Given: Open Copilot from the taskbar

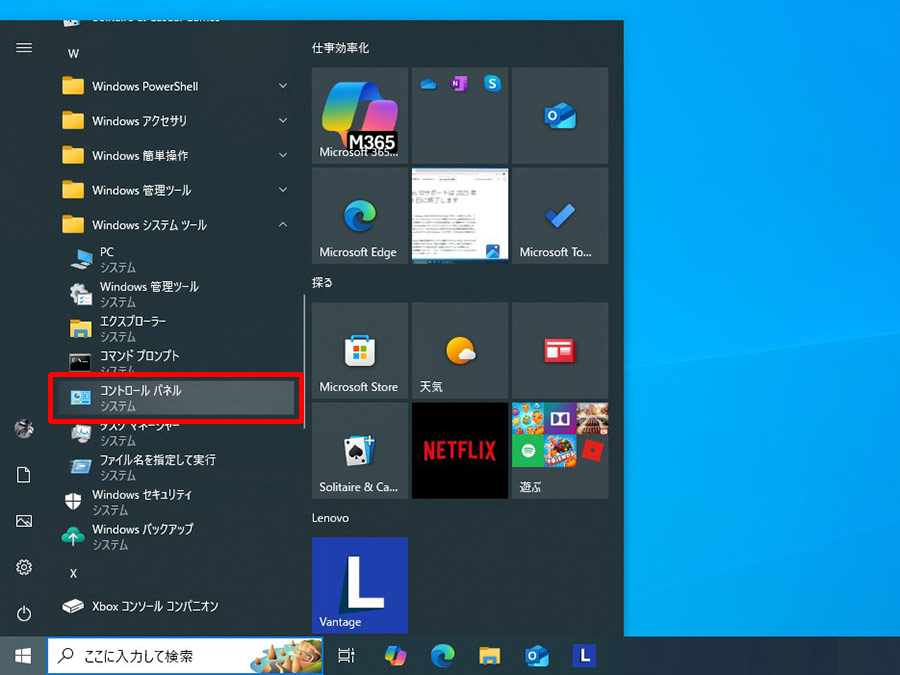Looking at the screenshot, I should [395, 655].
